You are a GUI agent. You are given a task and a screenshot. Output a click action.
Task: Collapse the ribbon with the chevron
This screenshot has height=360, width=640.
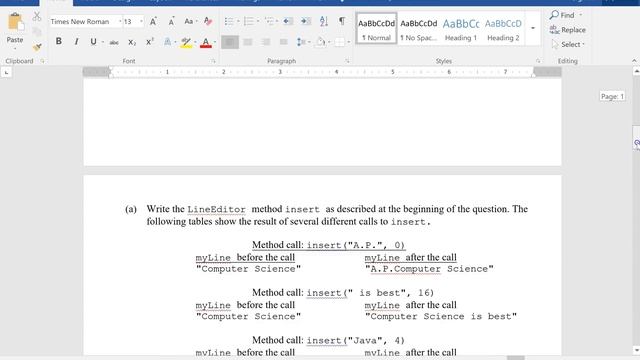(634, 61)
